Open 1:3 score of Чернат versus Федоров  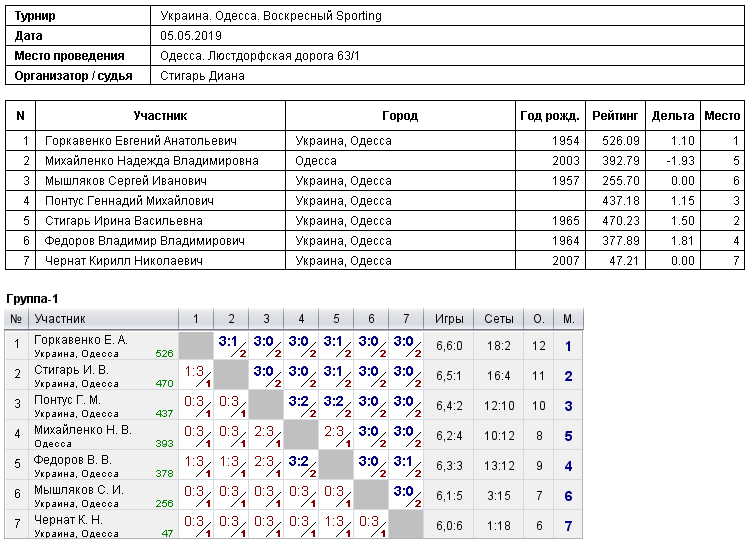coord(336,525)
